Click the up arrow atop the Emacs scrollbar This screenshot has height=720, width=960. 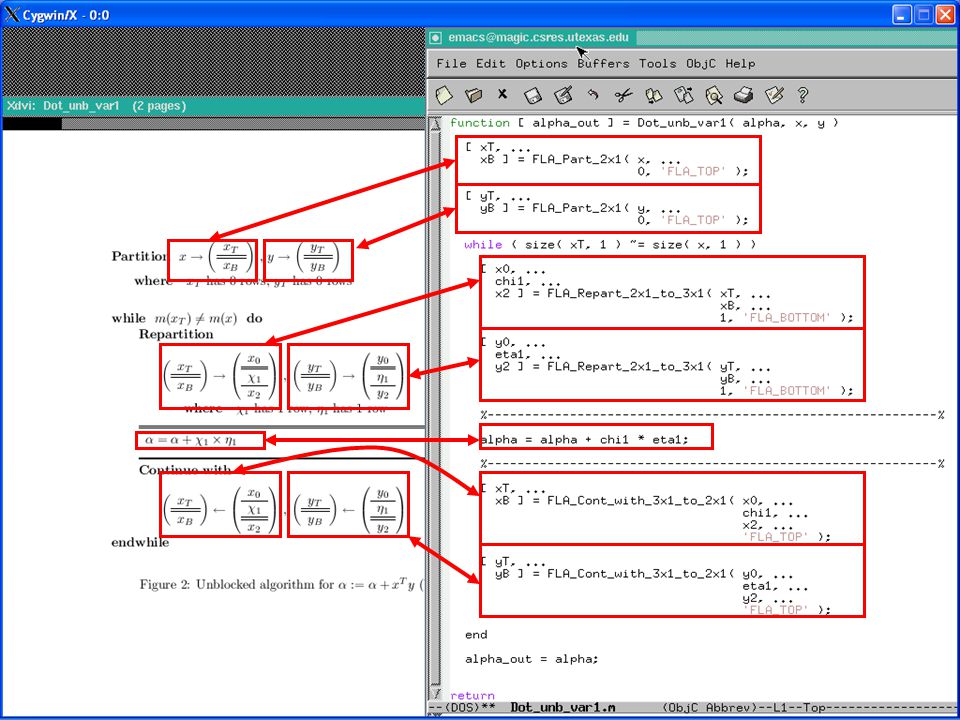(435, 123)
